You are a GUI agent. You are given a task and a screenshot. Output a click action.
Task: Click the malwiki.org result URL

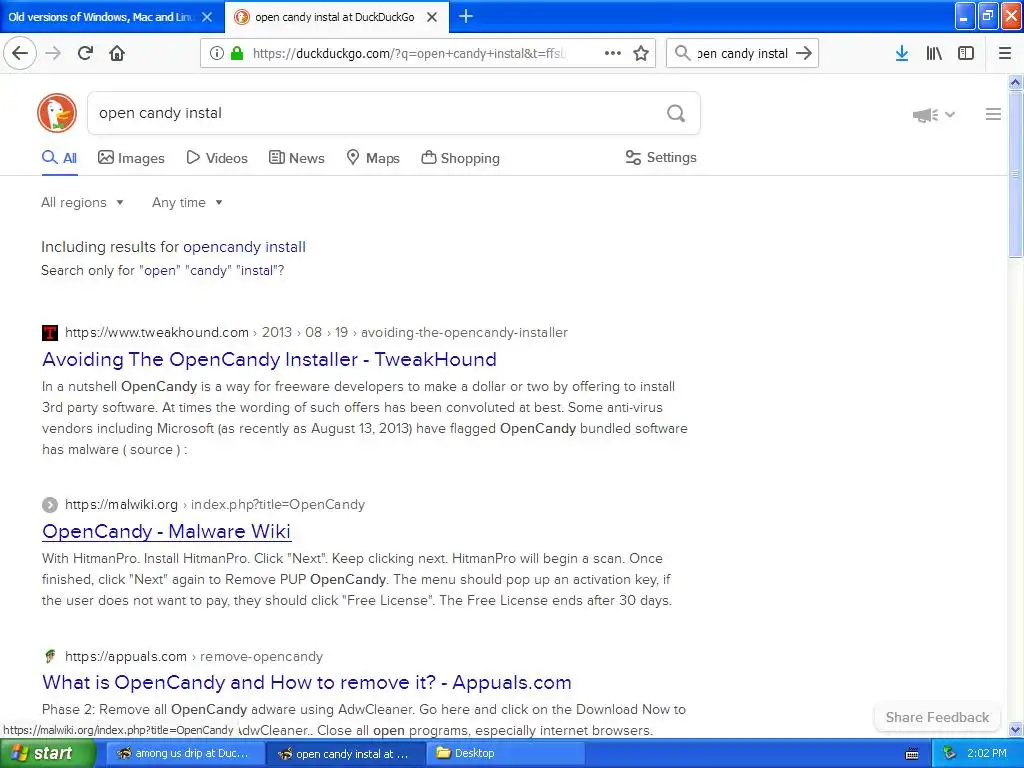coord(215,504)
